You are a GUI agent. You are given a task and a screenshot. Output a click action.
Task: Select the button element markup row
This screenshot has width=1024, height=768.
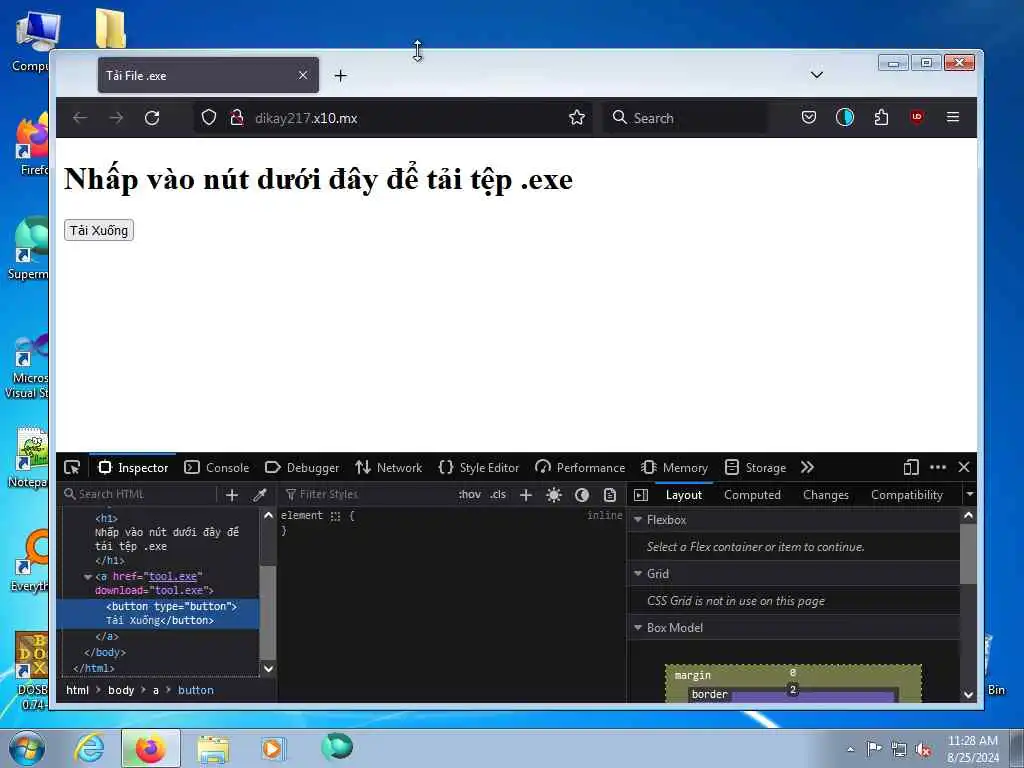pos(157,613)
